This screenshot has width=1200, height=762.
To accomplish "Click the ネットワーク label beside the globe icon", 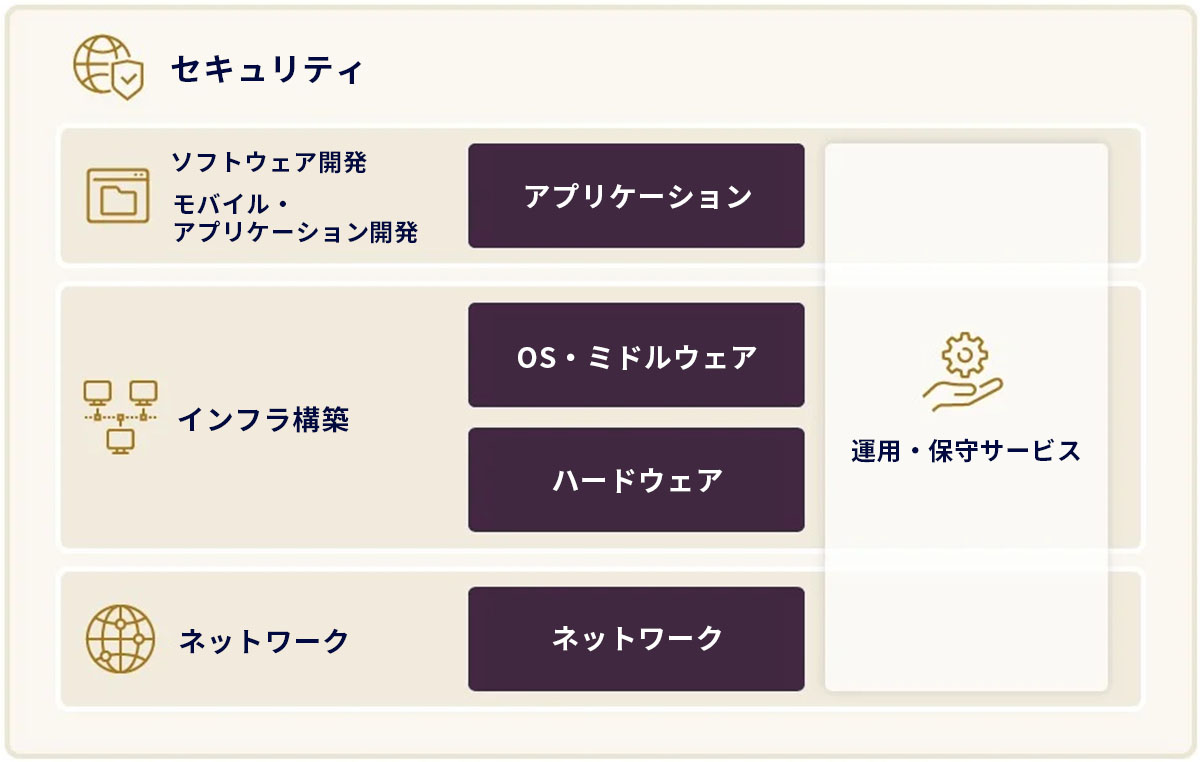I will 264,641.
